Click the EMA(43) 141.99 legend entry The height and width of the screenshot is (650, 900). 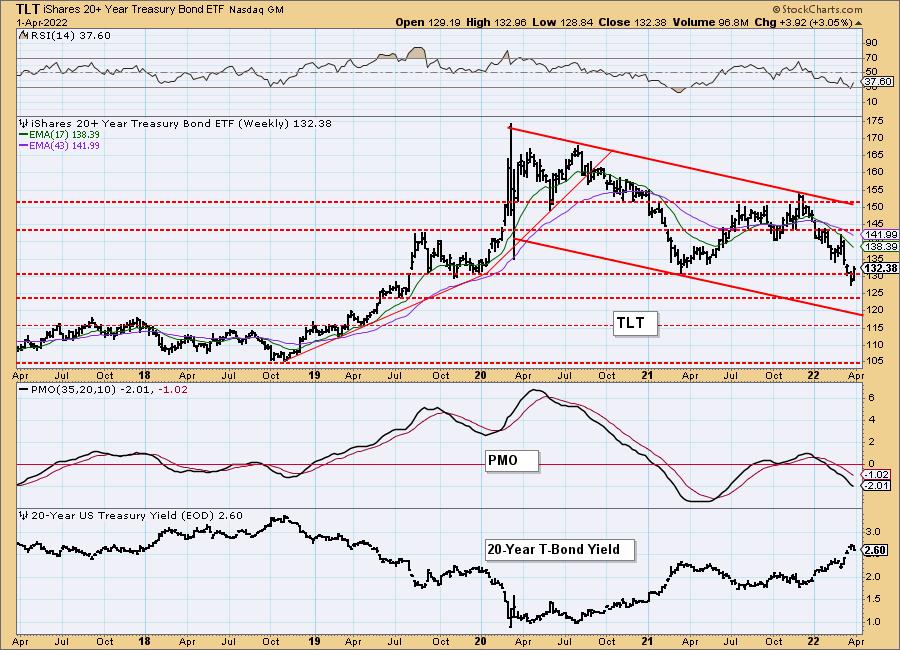coord(64,146)
